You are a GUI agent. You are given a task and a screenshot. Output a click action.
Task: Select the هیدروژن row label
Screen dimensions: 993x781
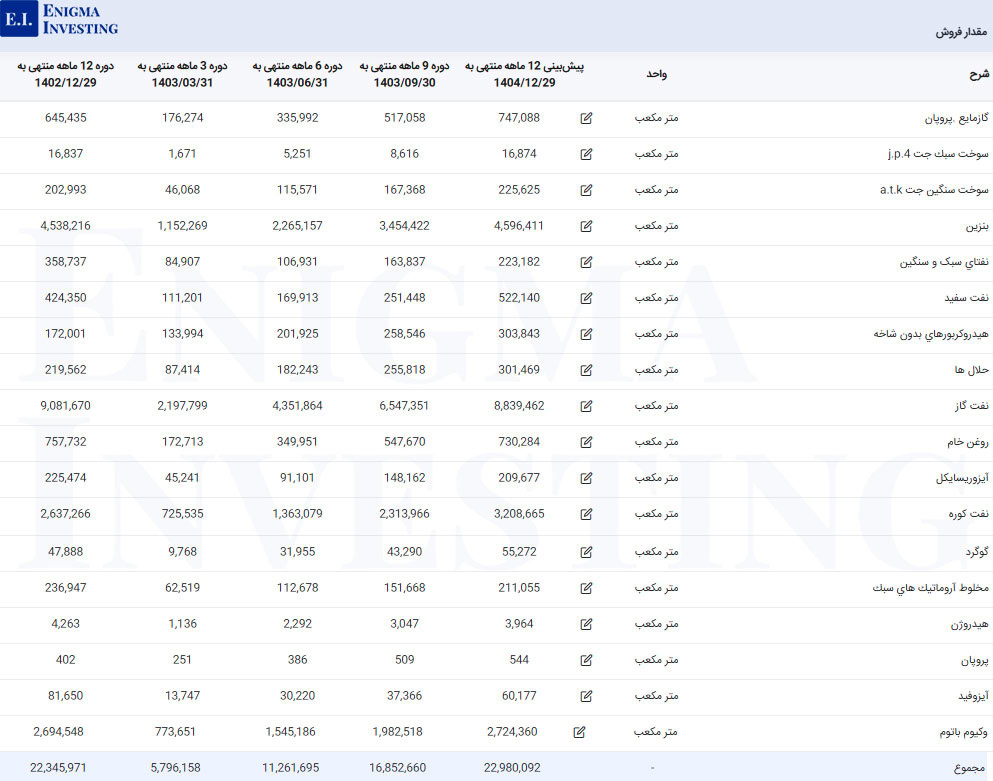969,625
